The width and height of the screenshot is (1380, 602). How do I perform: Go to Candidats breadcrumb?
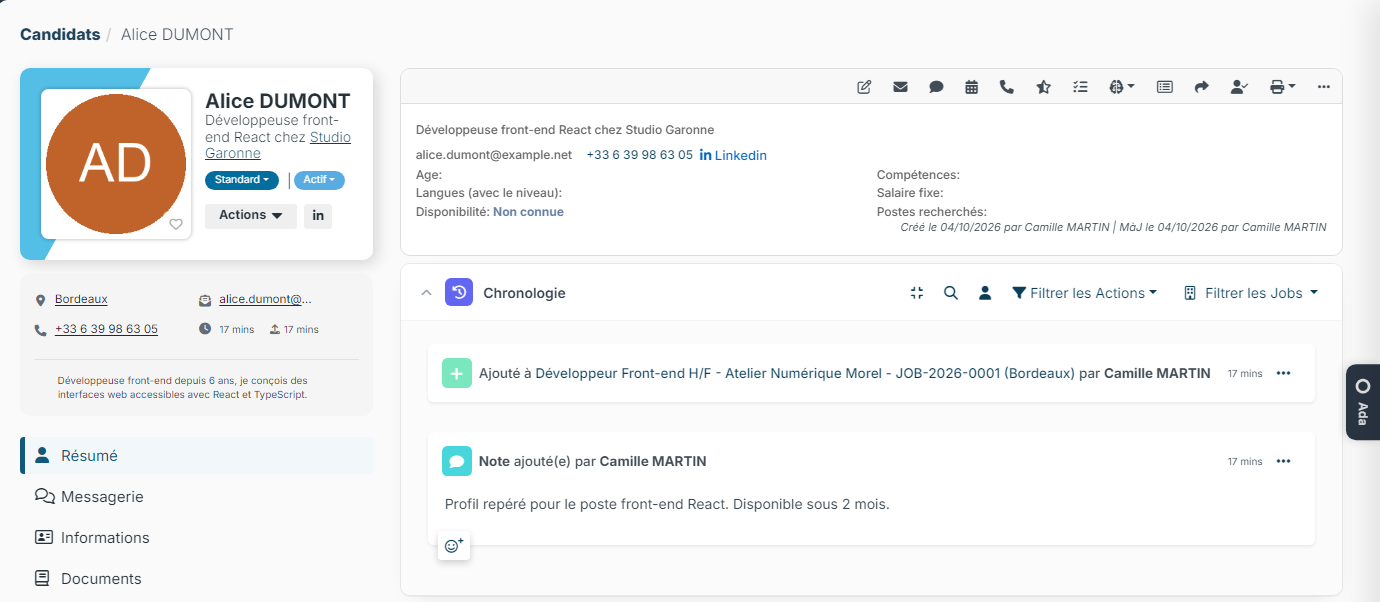60,34
